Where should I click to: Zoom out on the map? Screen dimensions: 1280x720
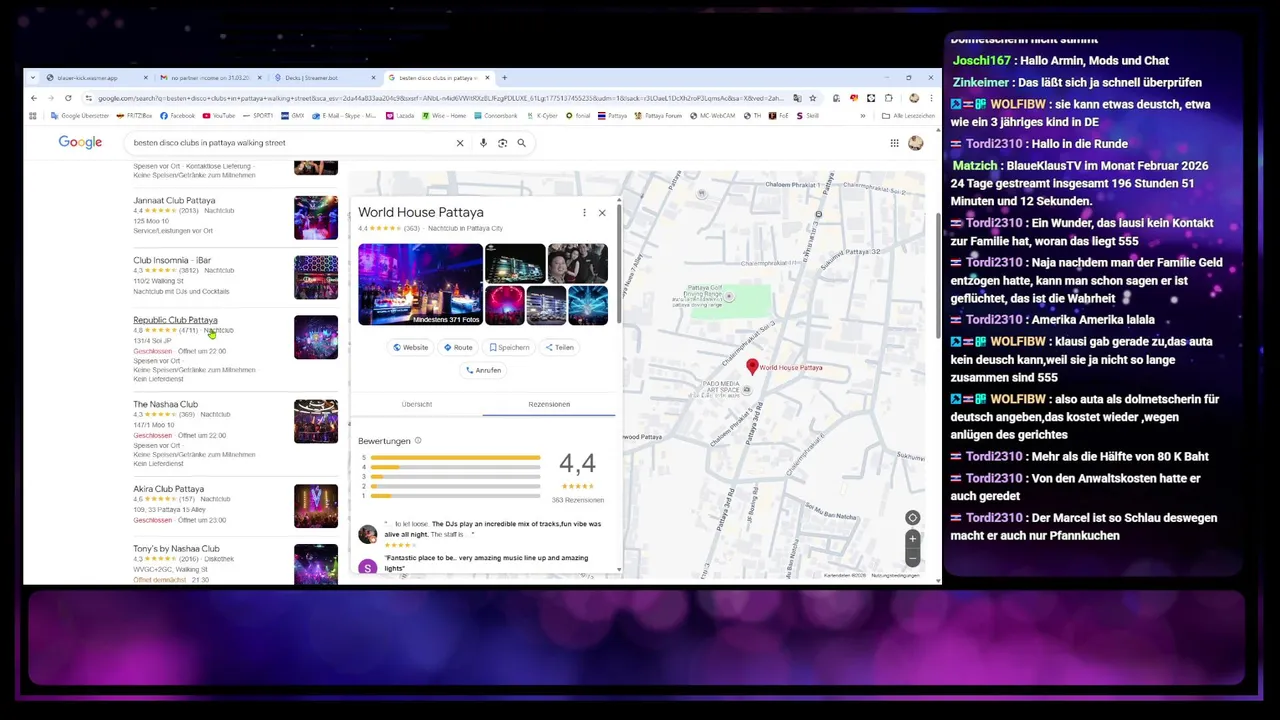[912, 557]
